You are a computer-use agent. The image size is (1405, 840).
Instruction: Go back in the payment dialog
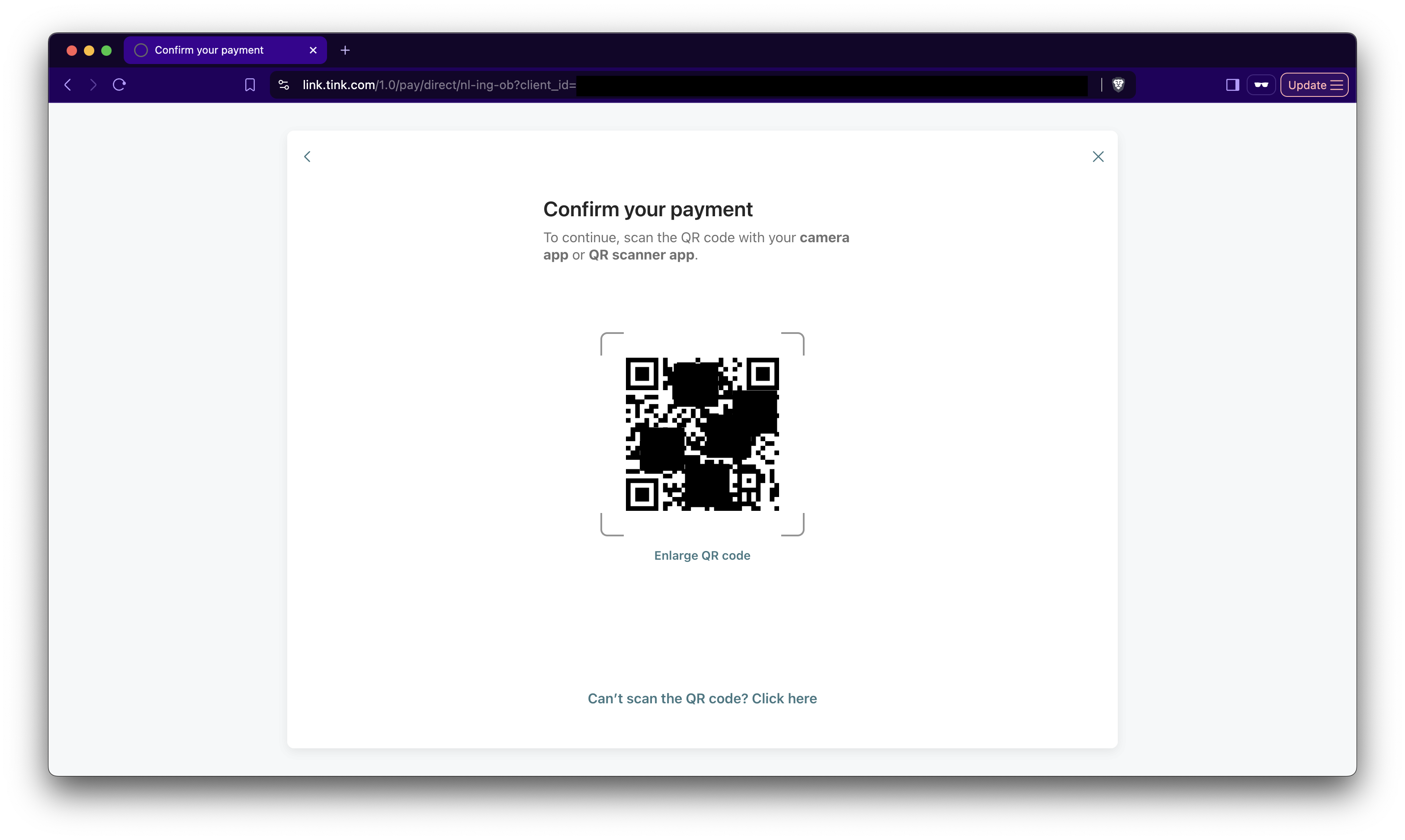[308, 157]
